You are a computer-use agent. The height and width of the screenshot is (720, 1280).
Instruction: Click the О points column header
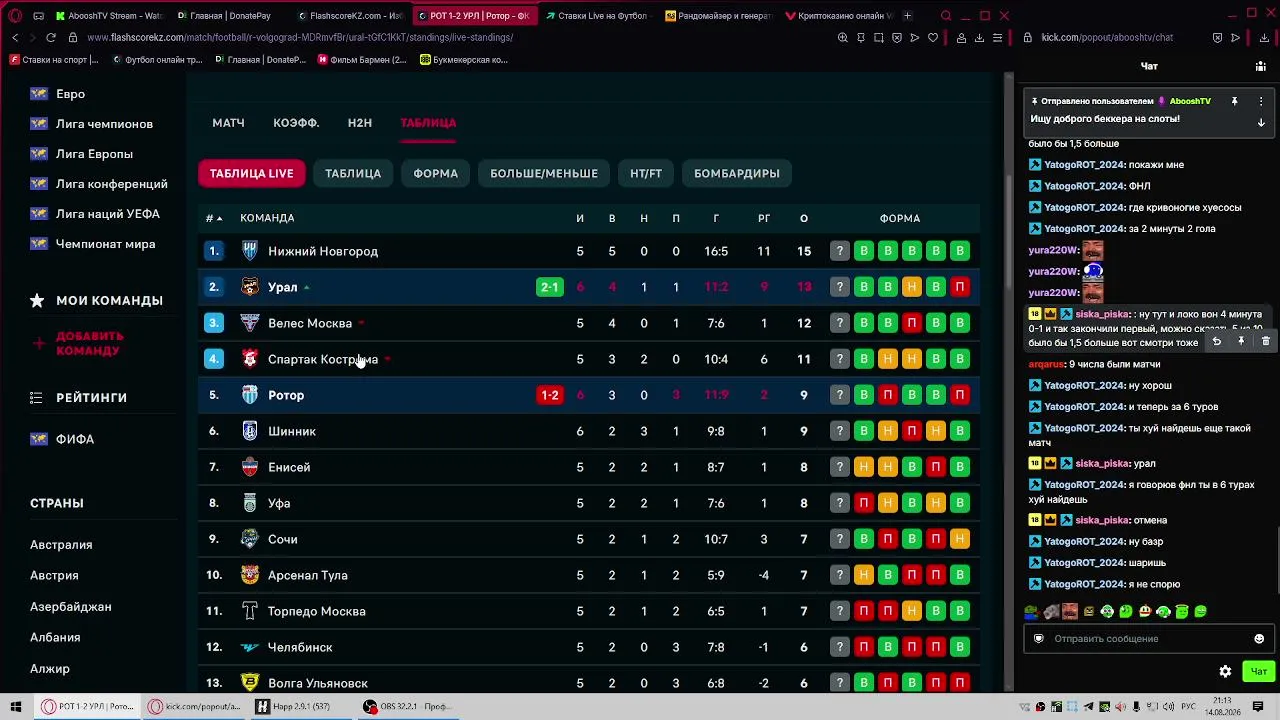(x=804, y=218)
